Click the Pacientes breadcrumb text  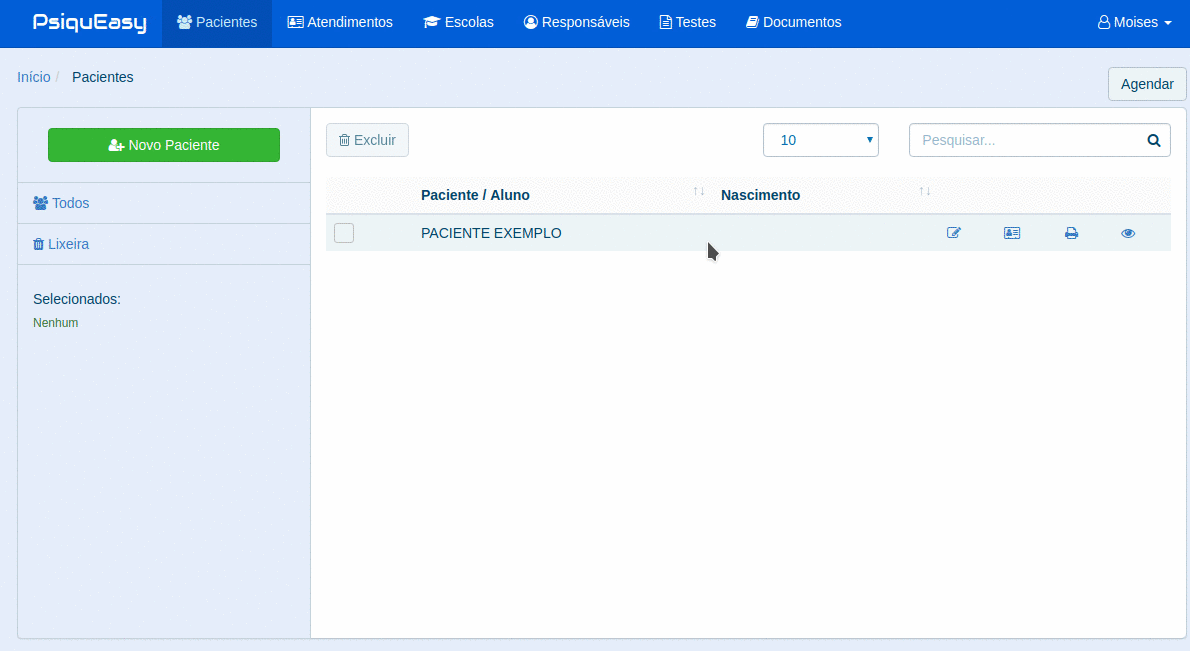tap(102, 77)
